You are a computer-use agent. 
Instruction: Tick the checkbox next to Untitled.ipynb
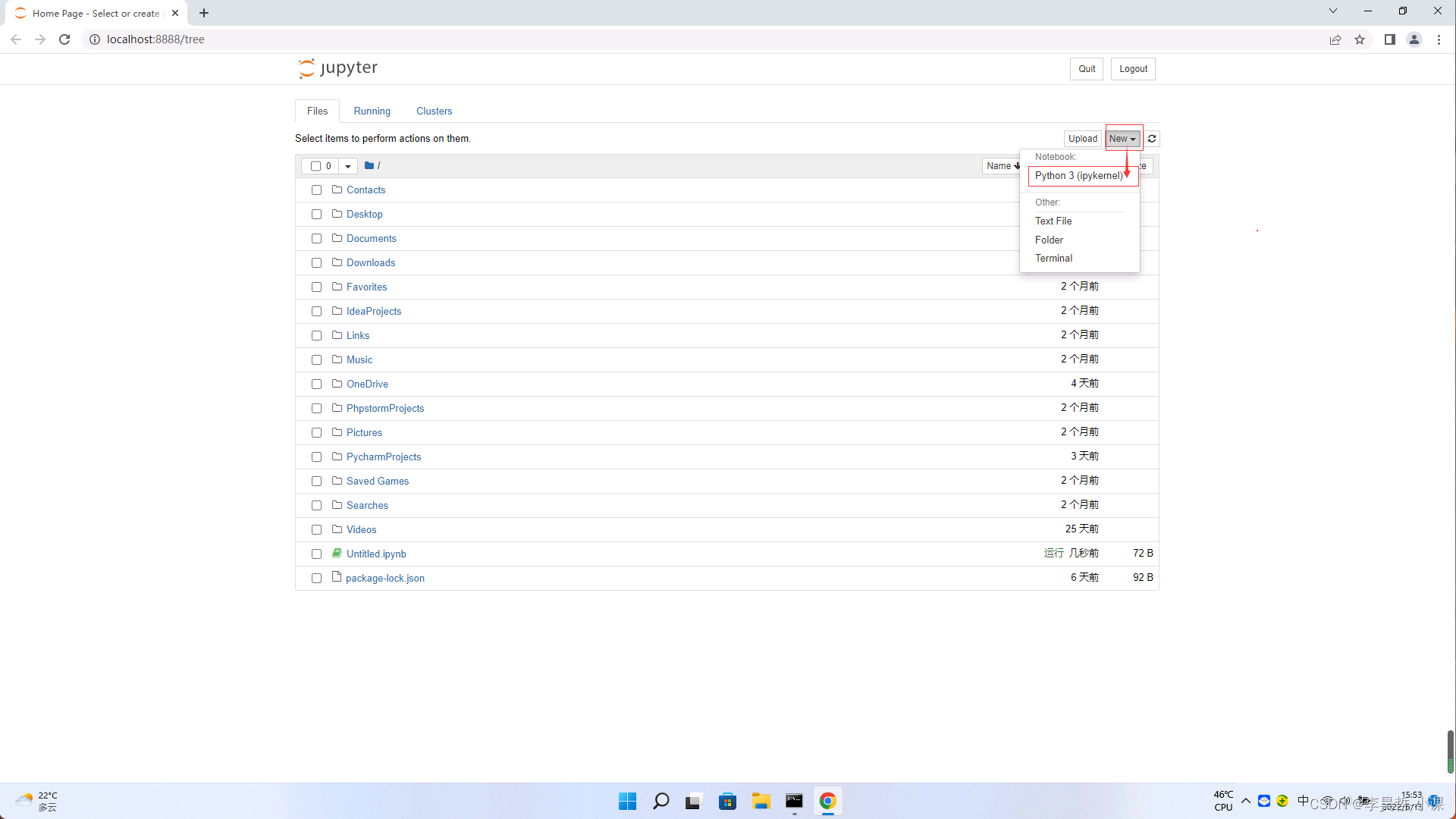(x=317, y=554)
